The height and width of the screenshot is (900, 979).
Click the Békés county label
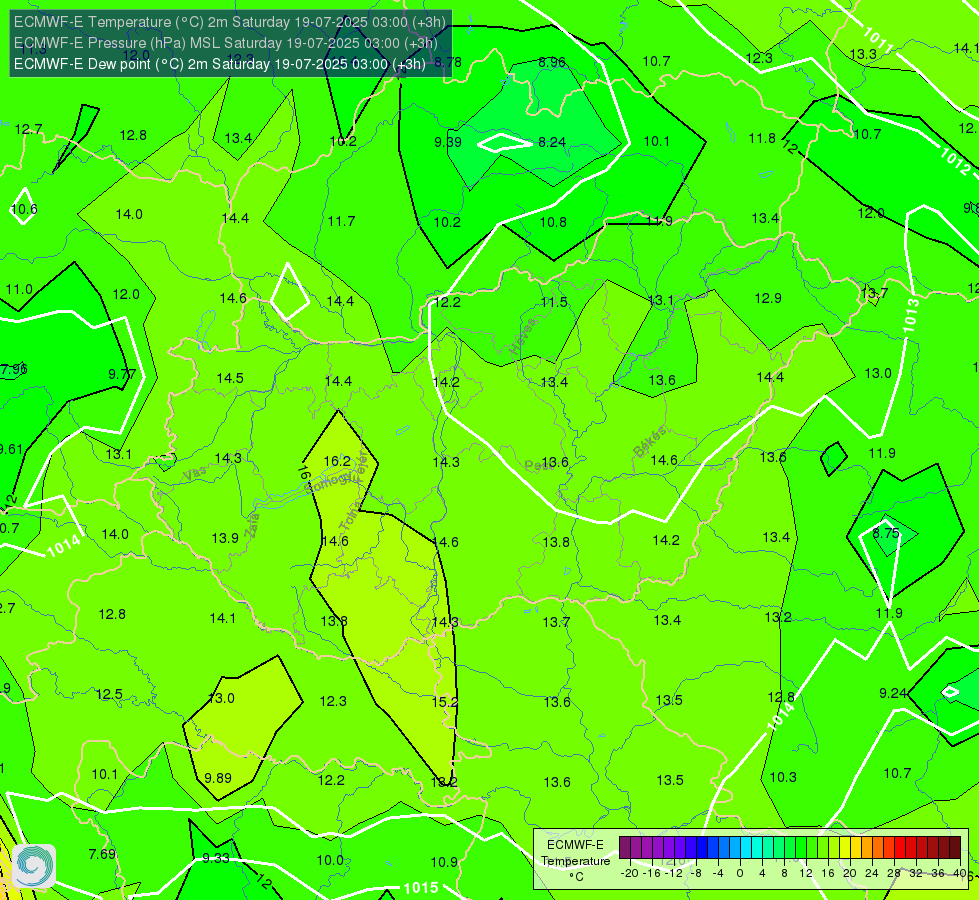point(650,442)
